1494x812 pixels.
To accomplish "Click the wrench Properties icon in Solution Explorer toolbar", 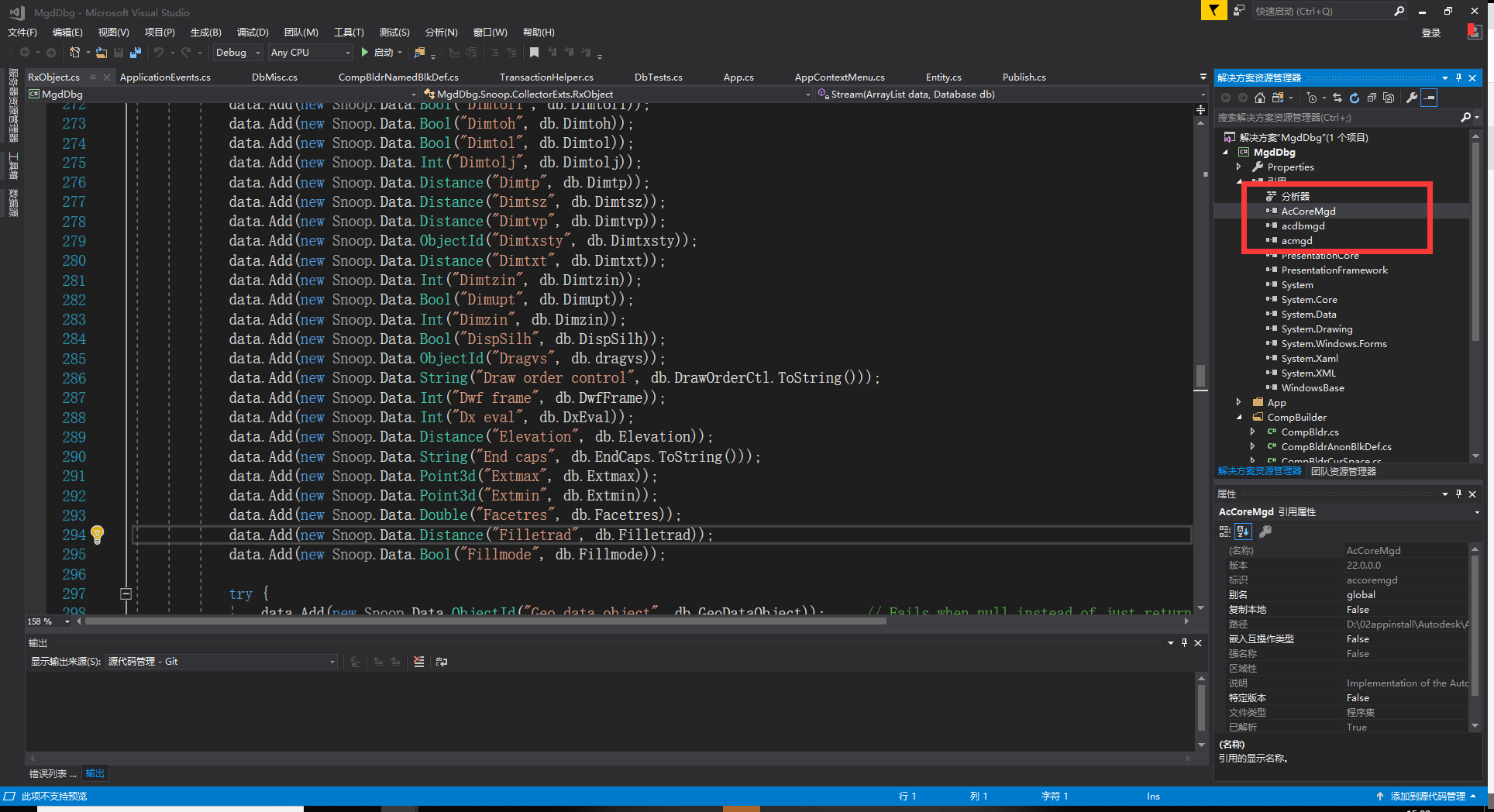I will coord(1412,98).
